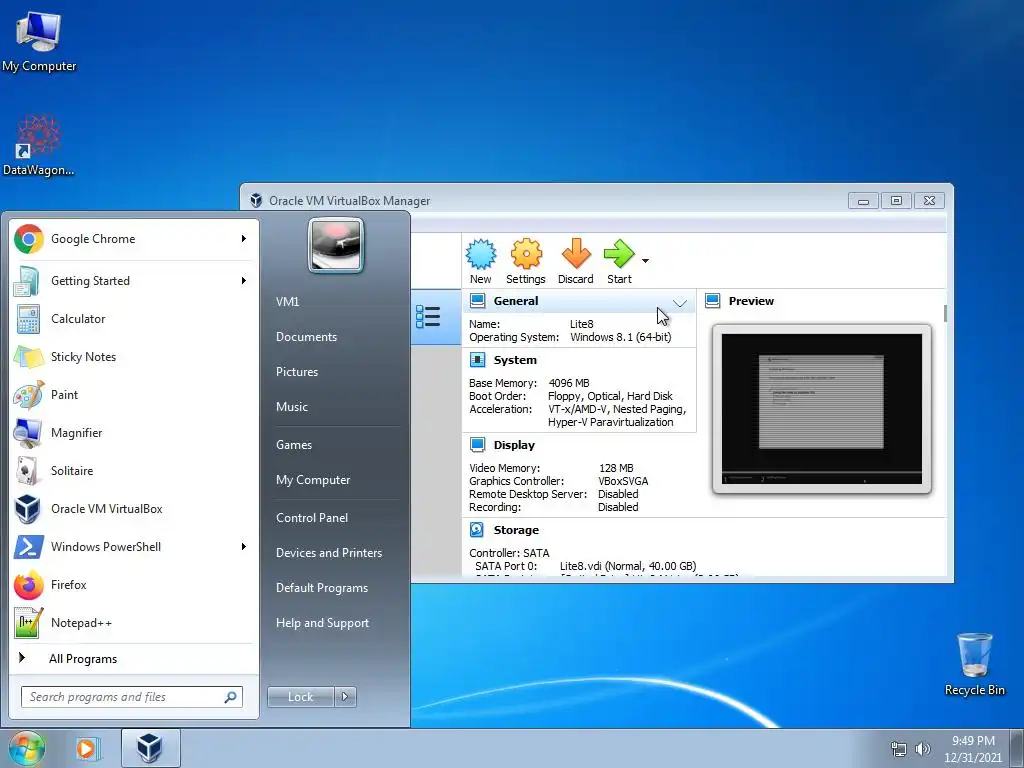Launch Solitaire from Start menu

tap(131, 471)
